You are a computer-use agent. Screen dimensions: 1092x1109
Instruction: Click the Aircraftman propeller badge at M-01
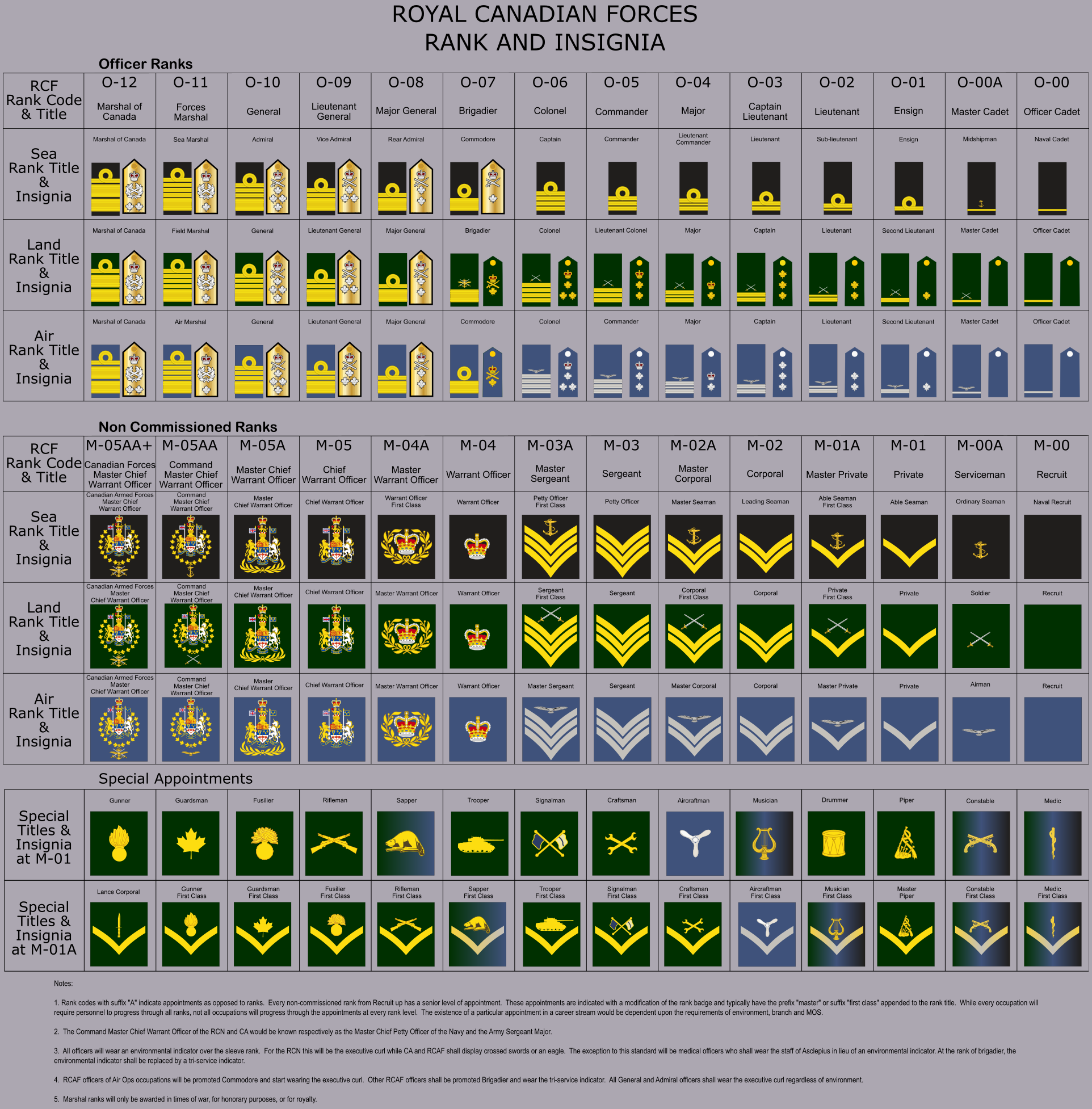click(695, 843)
